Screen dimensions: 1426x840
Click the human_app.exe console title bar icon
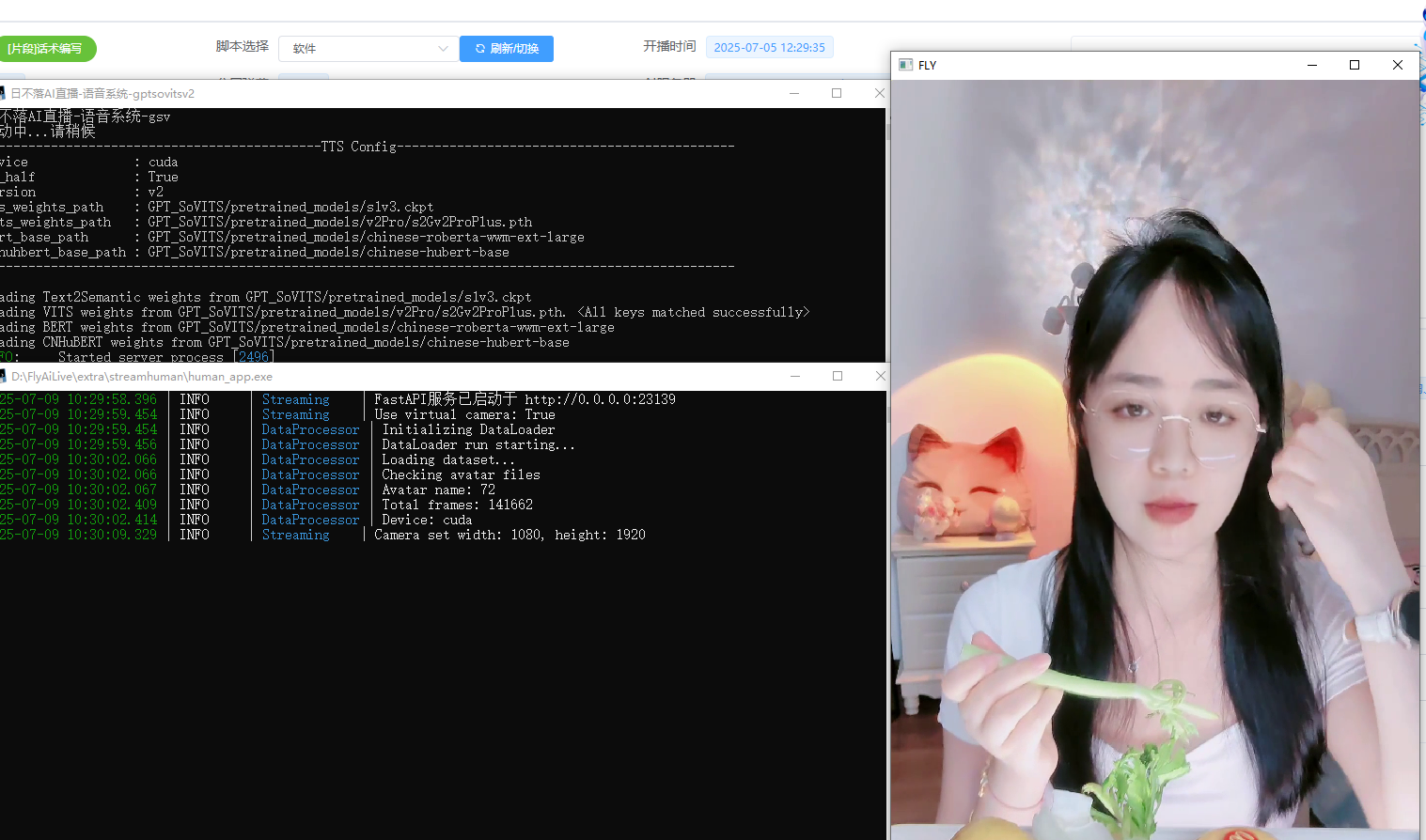[3, 376]
